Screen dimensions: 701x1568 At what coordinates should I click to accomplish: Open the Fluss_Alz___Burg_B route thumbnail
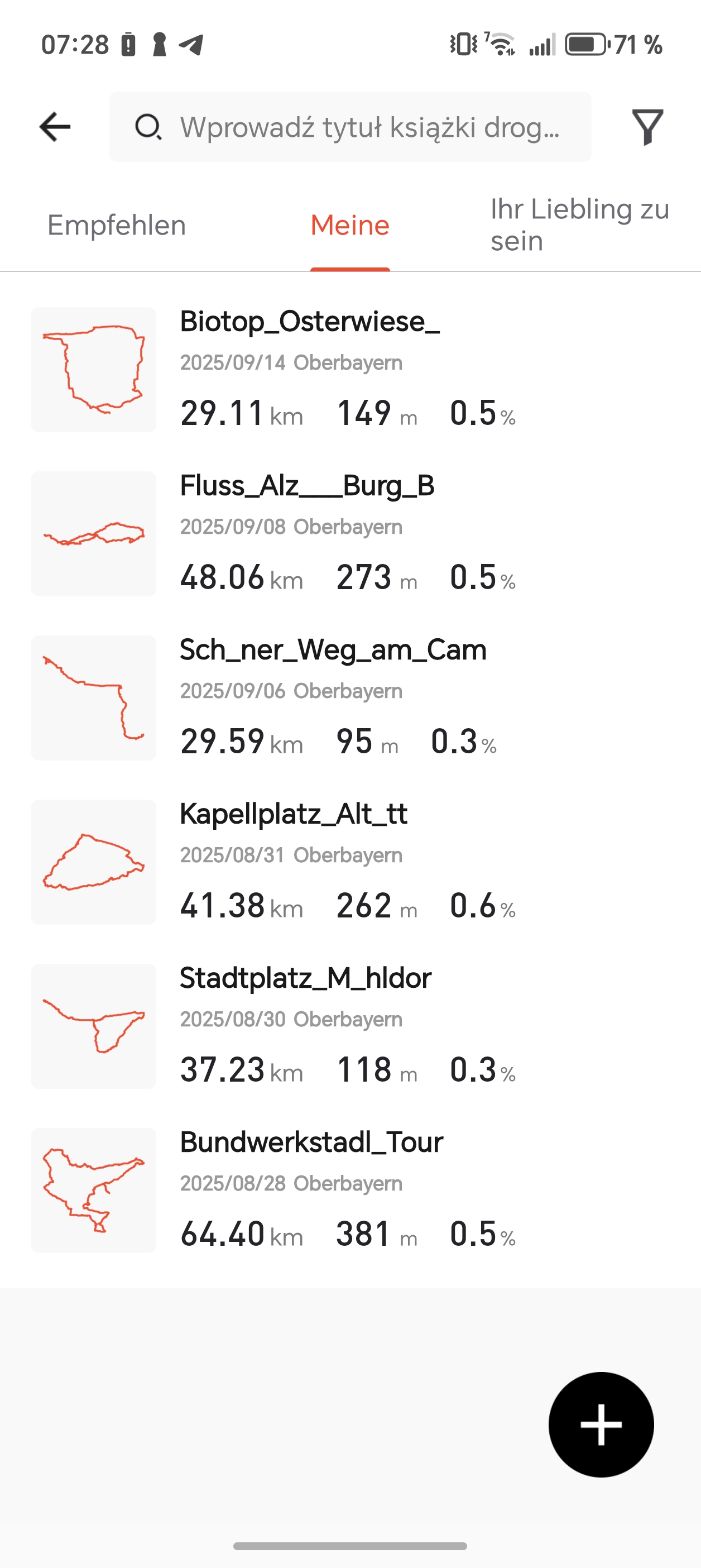(x=94, y=534)
